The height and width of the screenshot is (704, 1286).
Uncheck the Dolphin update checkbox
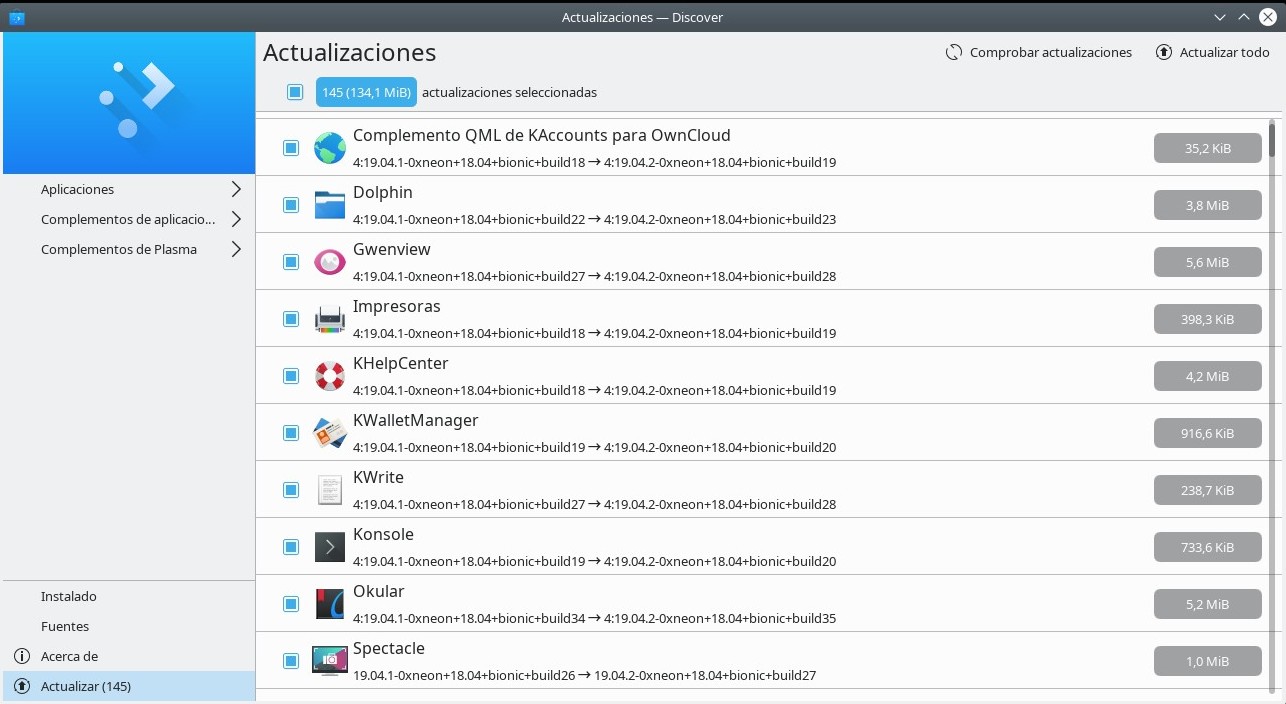pos(291,204)
